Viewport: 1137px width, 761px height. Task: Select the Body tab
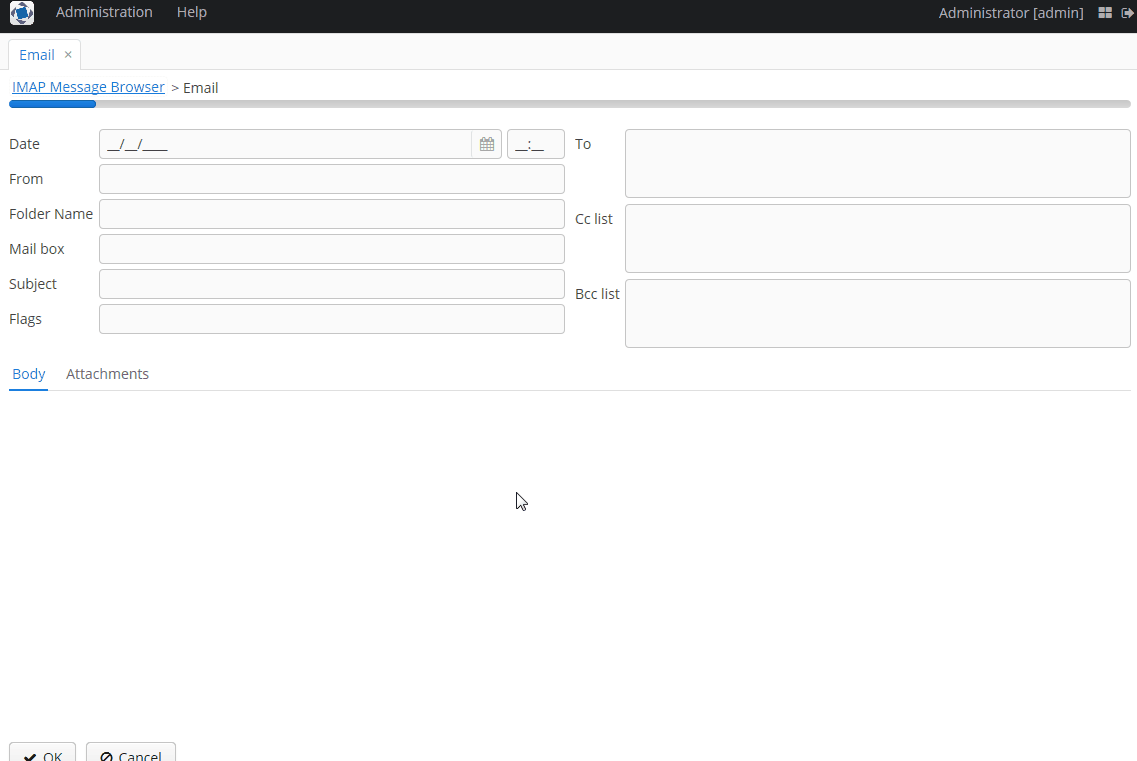pos(28,373)
